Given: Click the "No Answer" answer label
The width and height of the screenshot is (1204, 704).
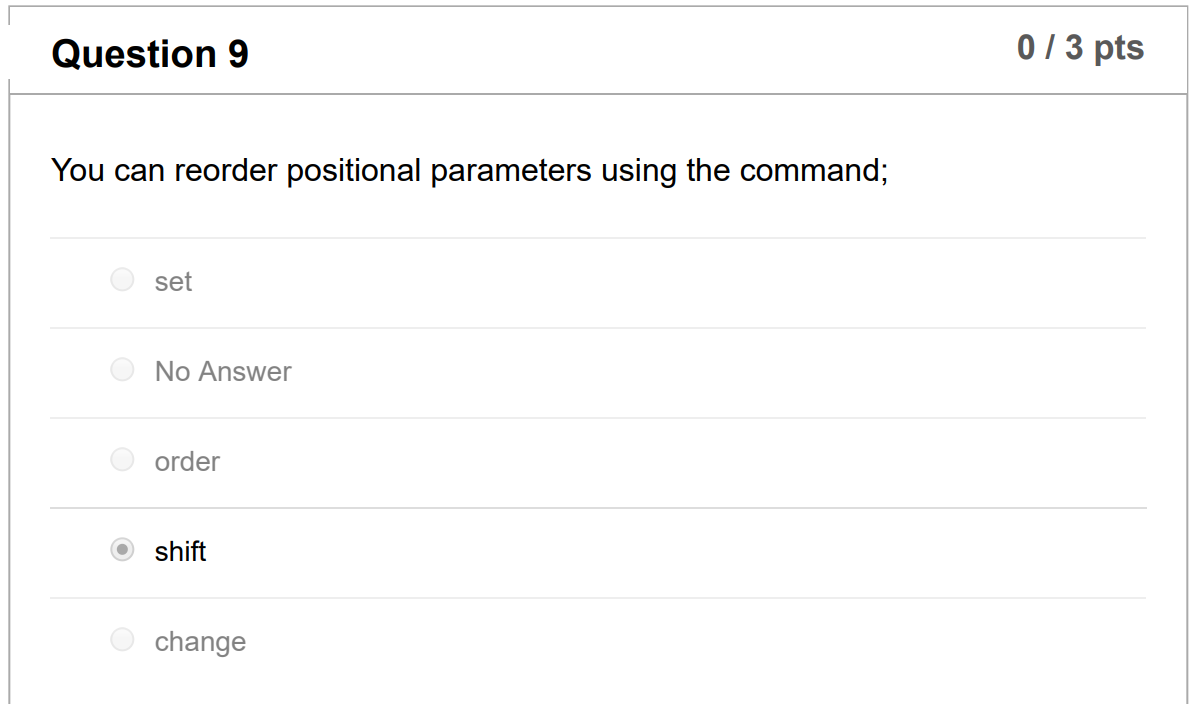Looking at the screenshot, I should click(x=222, y=371).
